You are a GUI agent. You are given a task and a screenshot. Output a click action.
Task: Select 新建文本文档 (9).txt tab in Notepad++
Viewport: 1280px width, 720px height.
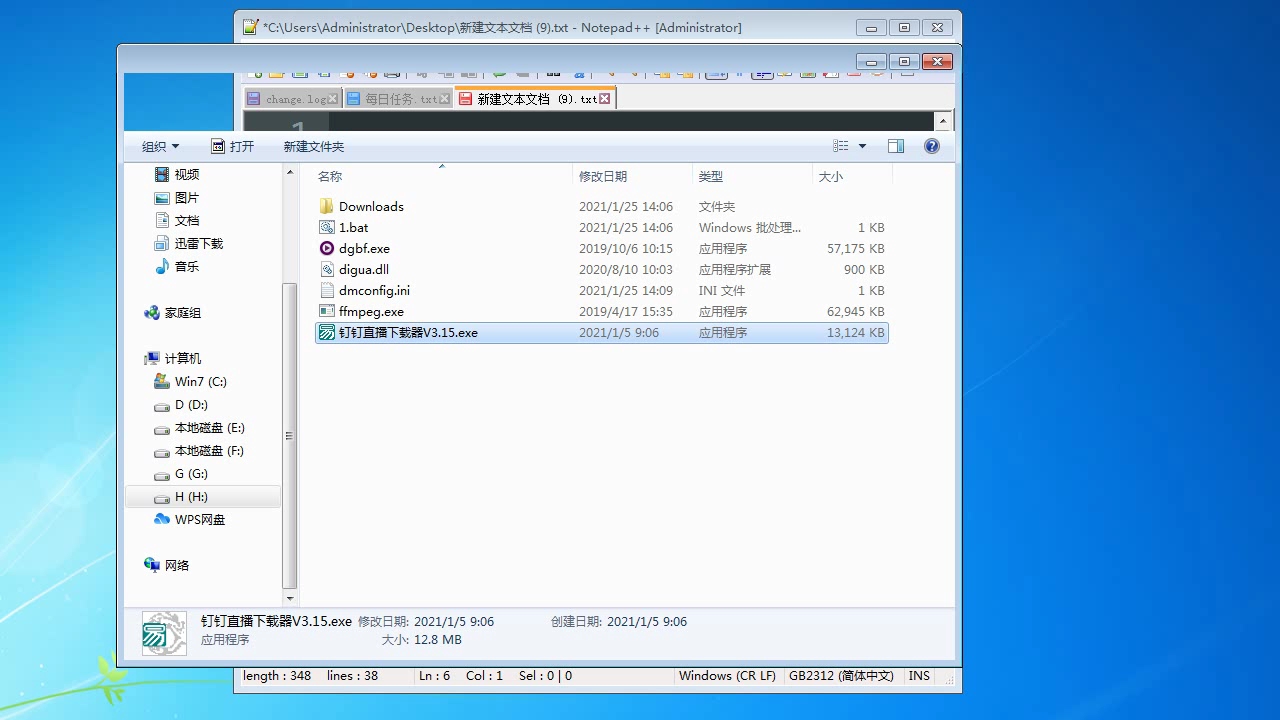537,99
